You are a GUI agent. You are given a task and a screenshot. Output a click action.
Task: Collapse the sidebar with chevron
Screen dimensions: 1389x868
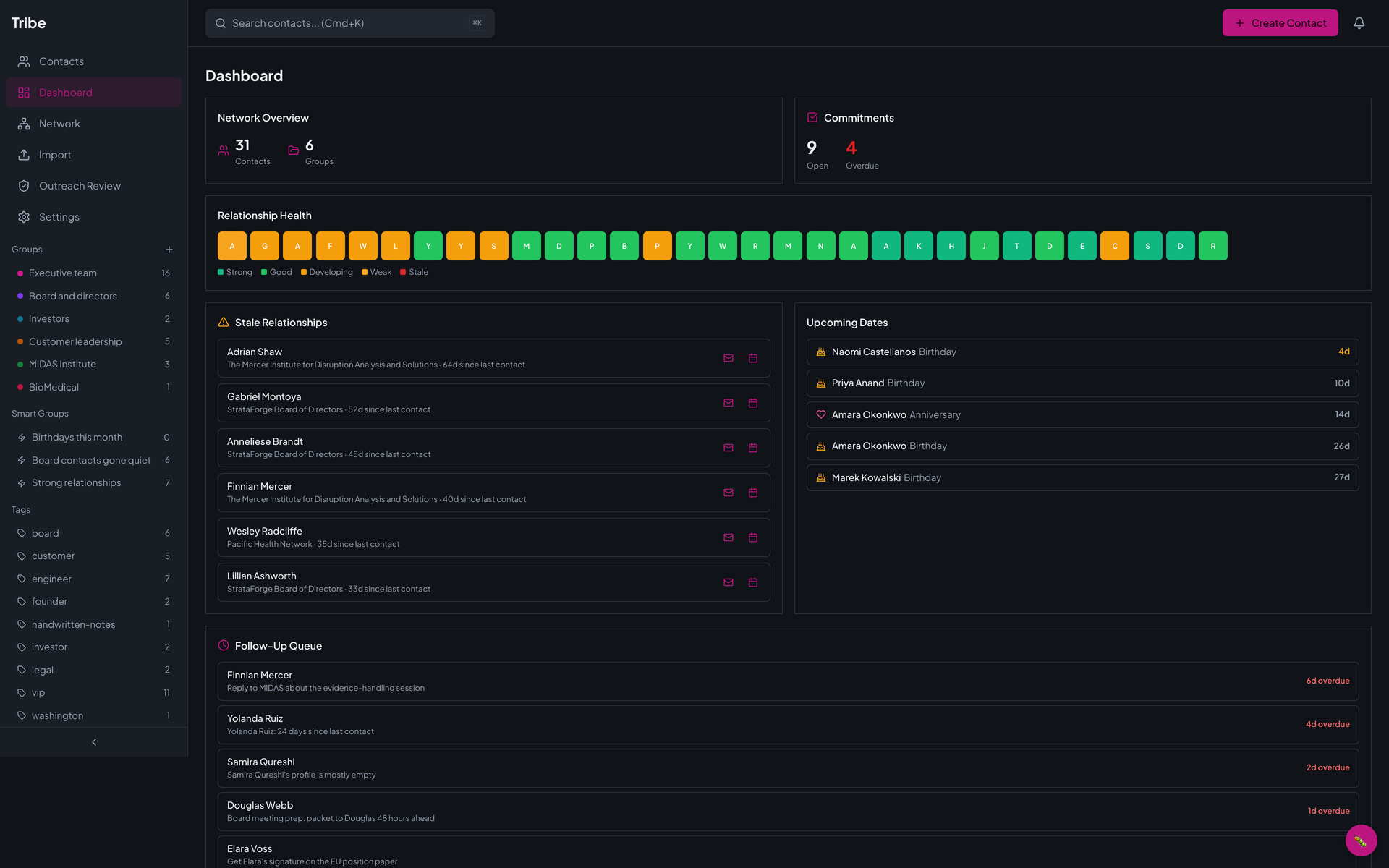tap(94, 742)
